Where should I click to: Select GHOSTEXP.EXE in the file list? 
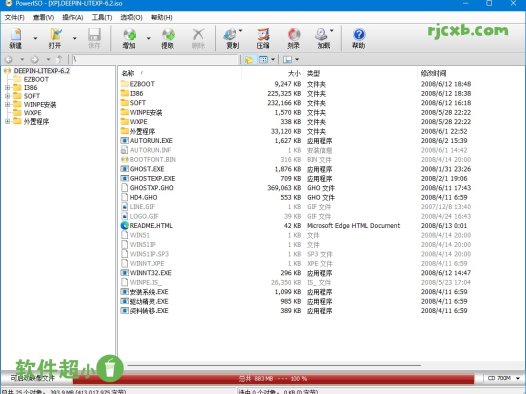pyautogui.click(x=152, y=178)
